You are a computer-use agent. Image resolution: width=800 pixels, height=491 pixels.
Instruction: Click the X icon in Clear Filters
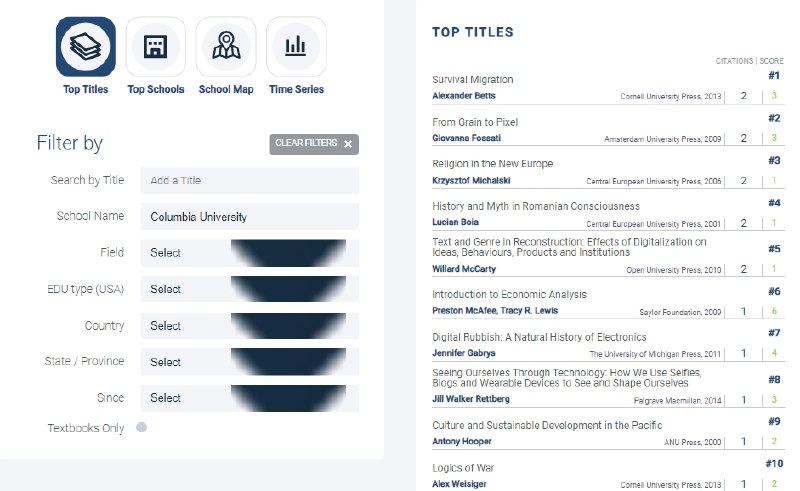348,144
